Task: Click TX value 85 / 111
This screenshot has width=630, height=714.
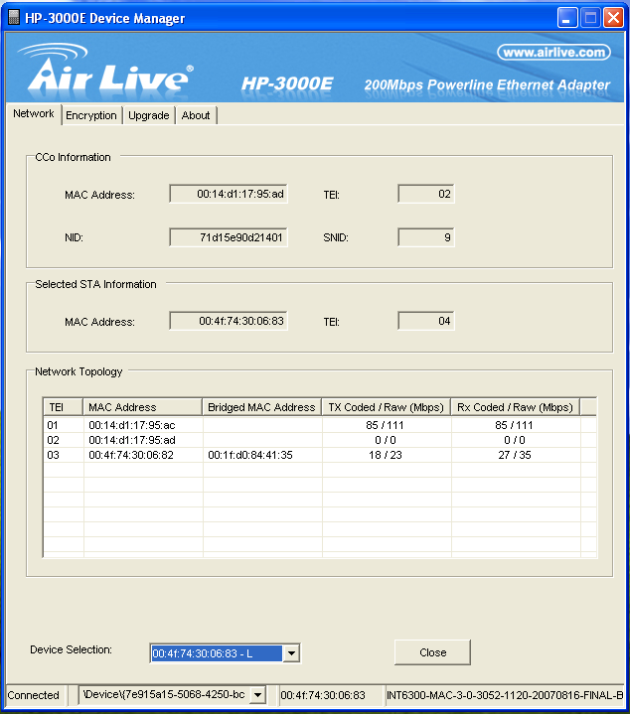Action: (x=385, y=425)
